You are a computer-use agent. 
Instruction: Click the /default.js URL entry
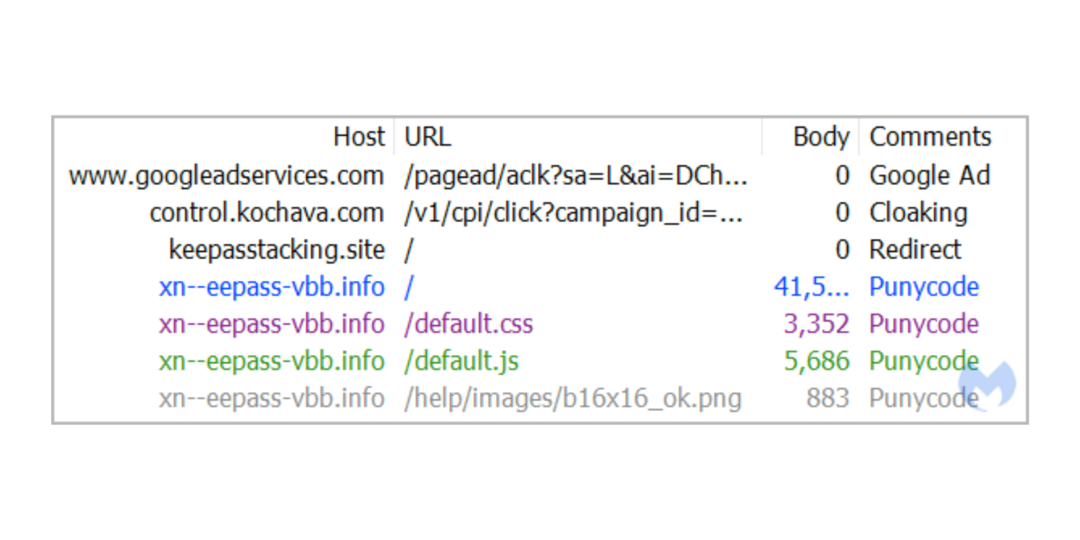(x=461, y=361)
